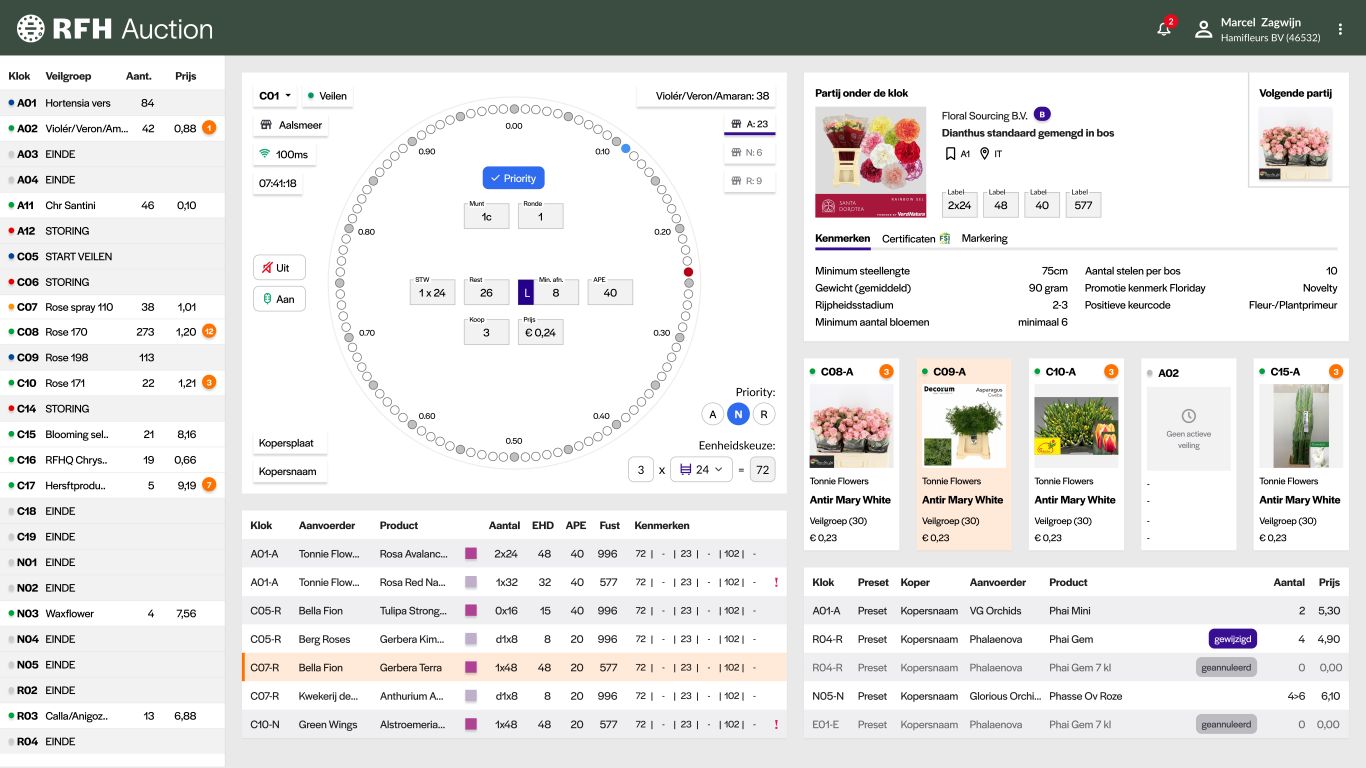Click the RFH Auction globe logo
Screen dimensions: 1366x768
31,29
